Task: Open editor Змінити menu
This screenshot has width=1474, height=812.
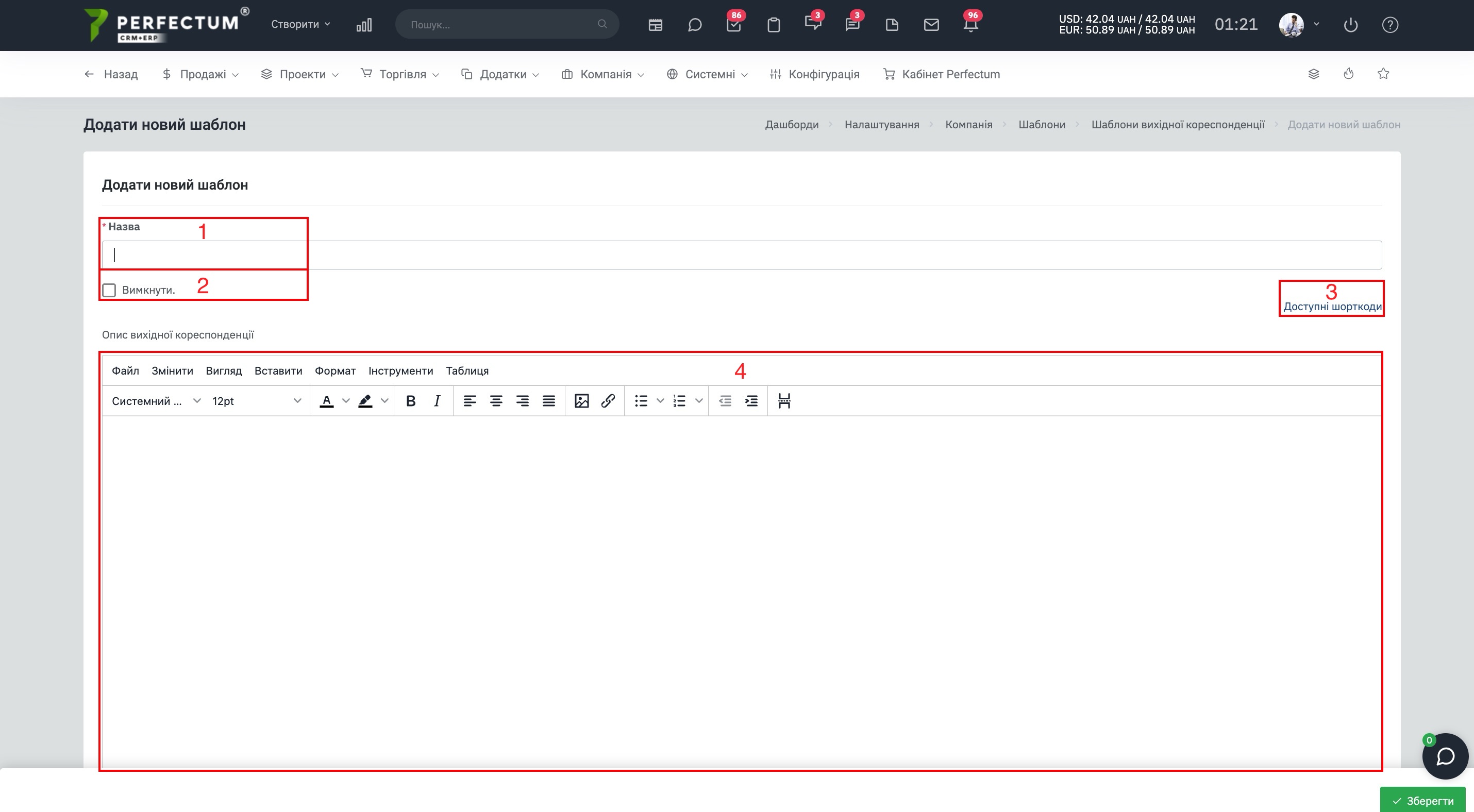Action: 172,370
